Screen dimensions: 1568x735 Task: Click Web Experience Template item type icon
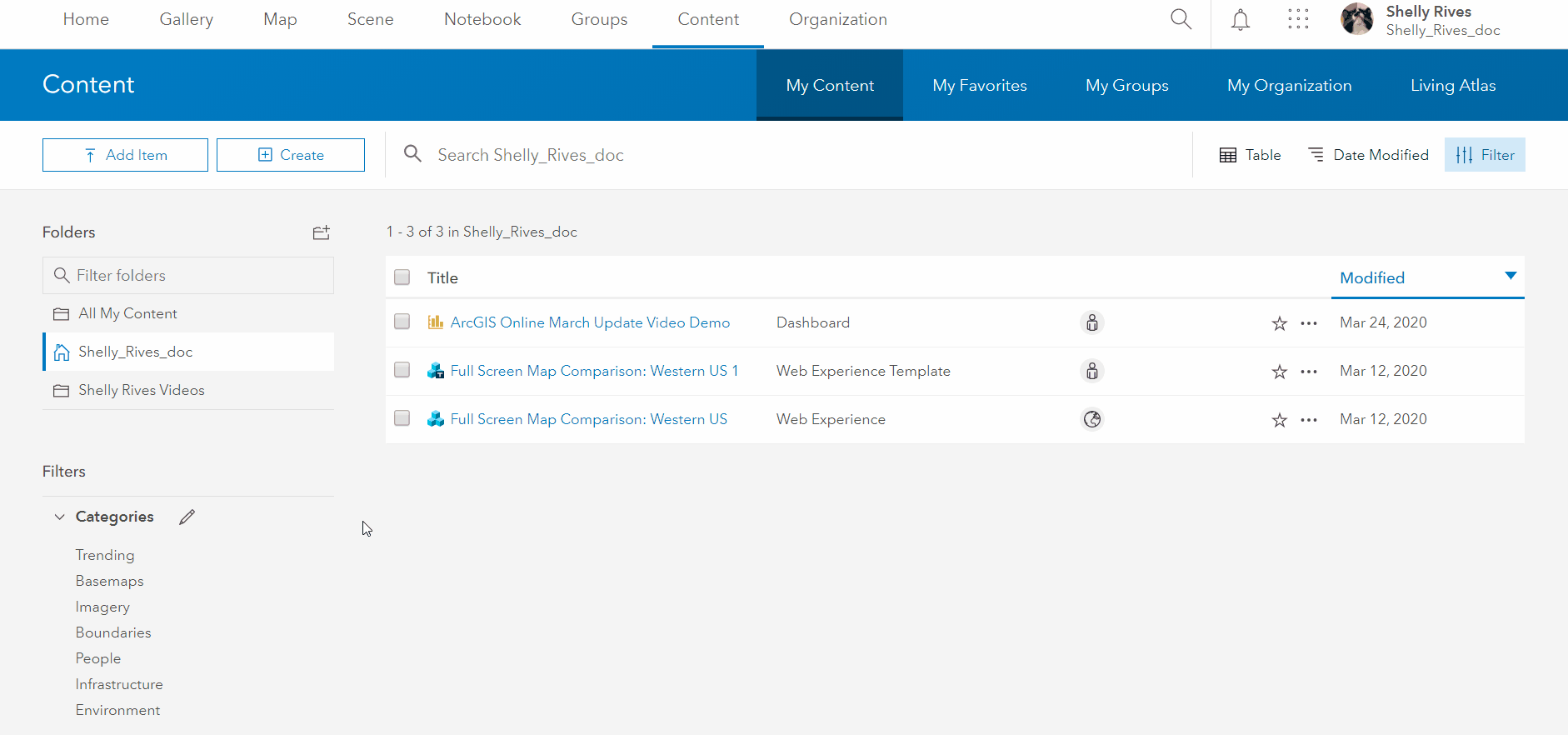(435, 371)
